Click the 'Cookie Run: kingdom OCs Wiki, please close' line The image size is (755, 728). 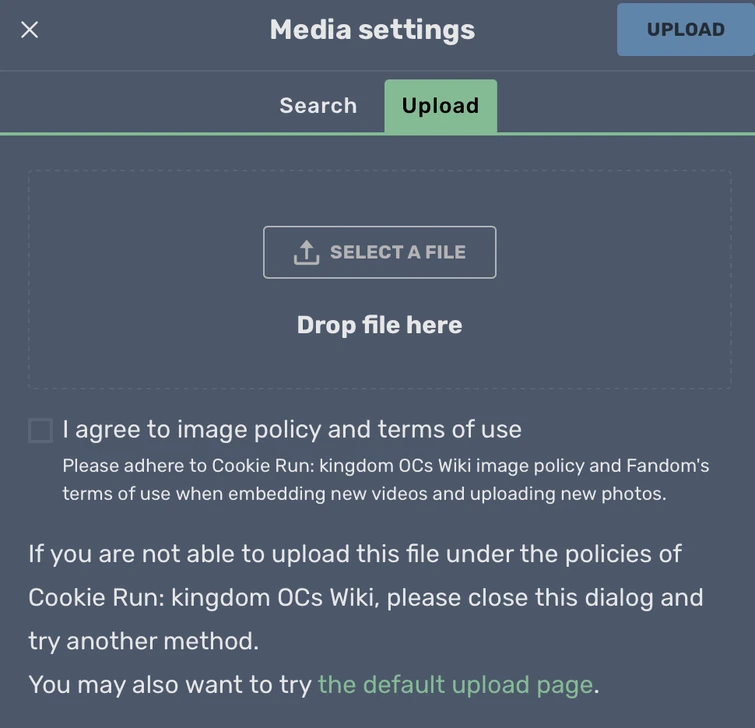[x=366, y=598]
